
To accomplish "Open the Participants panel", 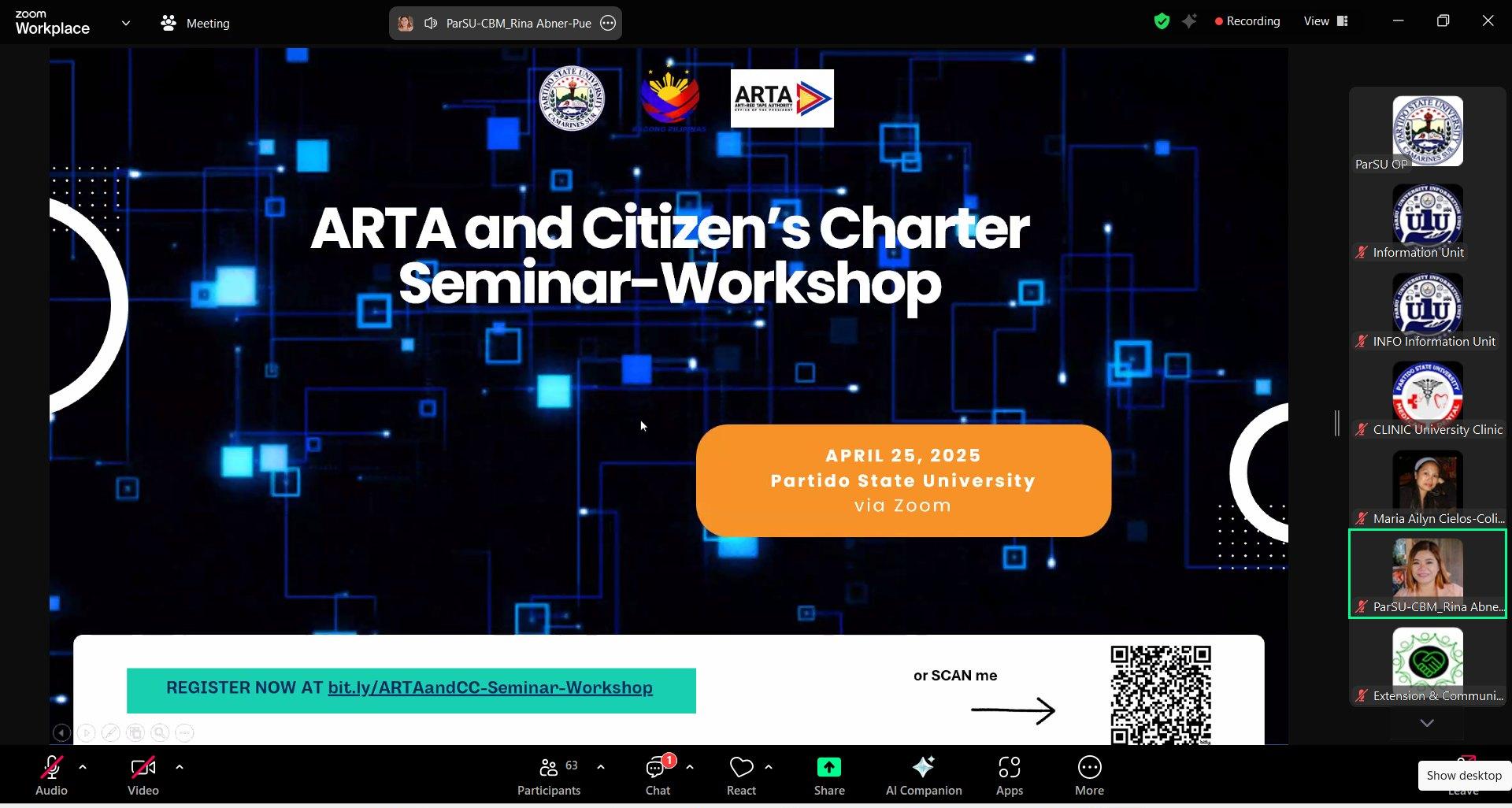I will [x=549, y=776].
